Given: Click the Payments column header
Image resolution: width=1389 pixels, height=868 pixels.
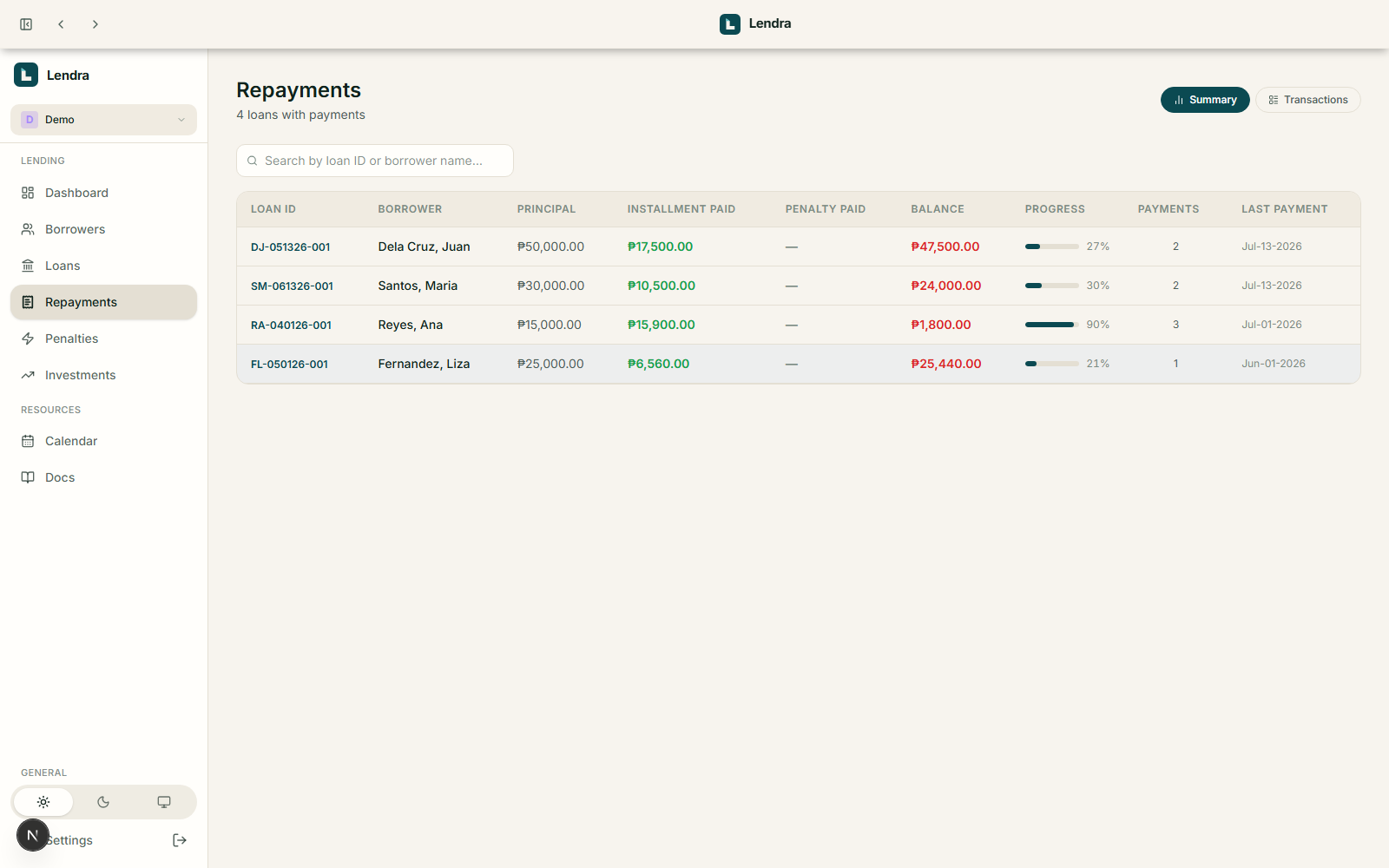Looking at the screenshot, I should coord(1168,209).
